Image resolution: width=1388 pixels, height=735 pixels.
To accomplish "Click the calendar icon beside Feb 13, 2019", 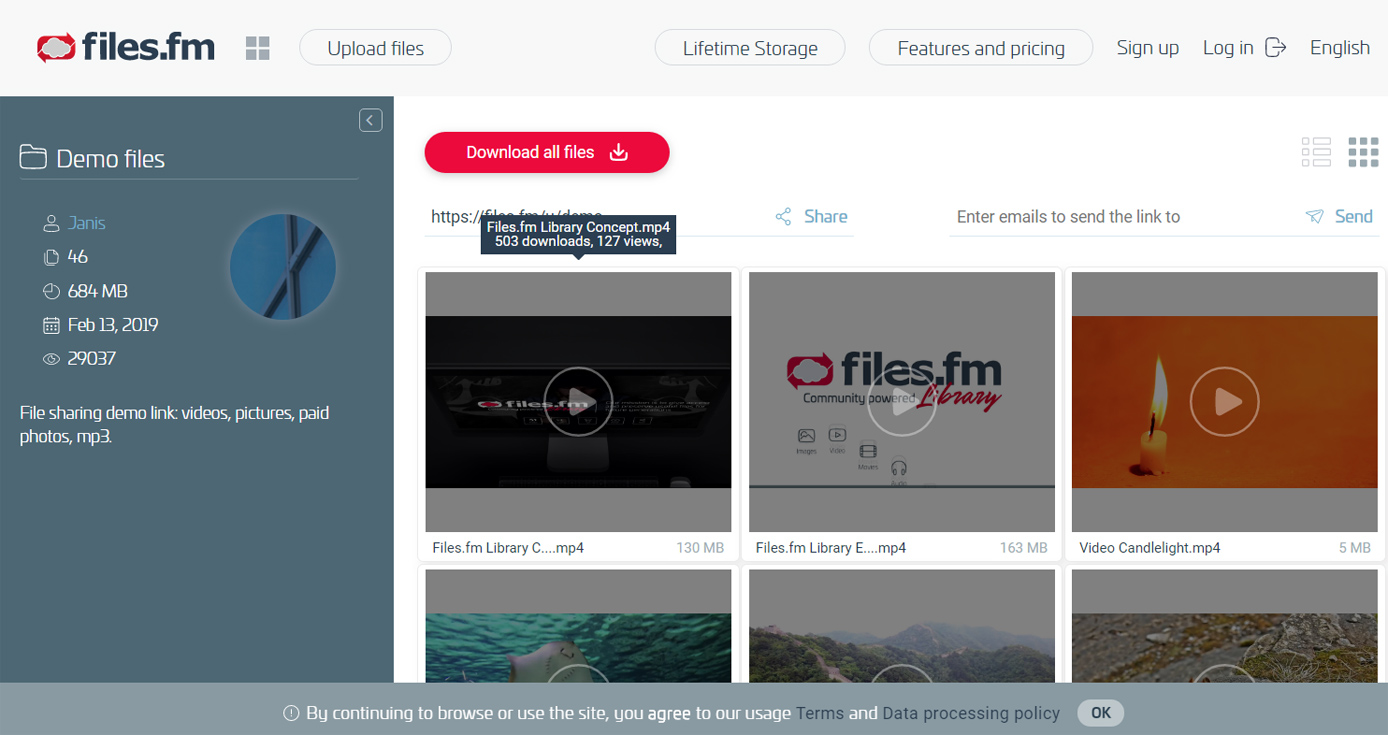I will coord(51,325).
